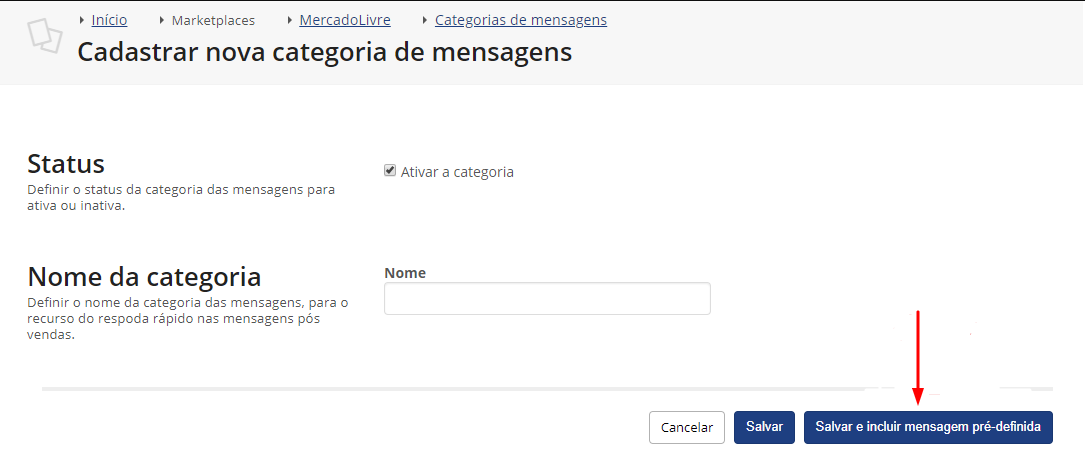Viewport: 1085px width, 466px height.
Task: Return to Categorias de mensagens page
Action: pos(521,21)
